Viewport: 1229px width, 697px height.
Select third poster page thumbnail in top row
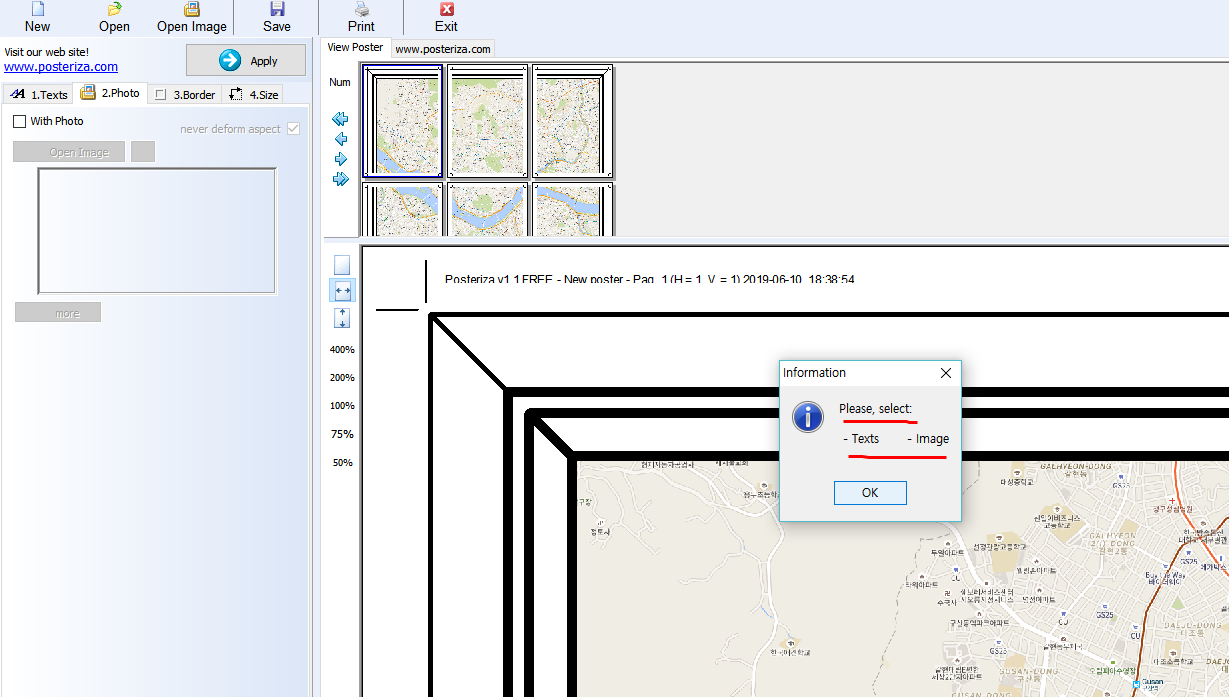pyautogui.click(x=572, y=122)
